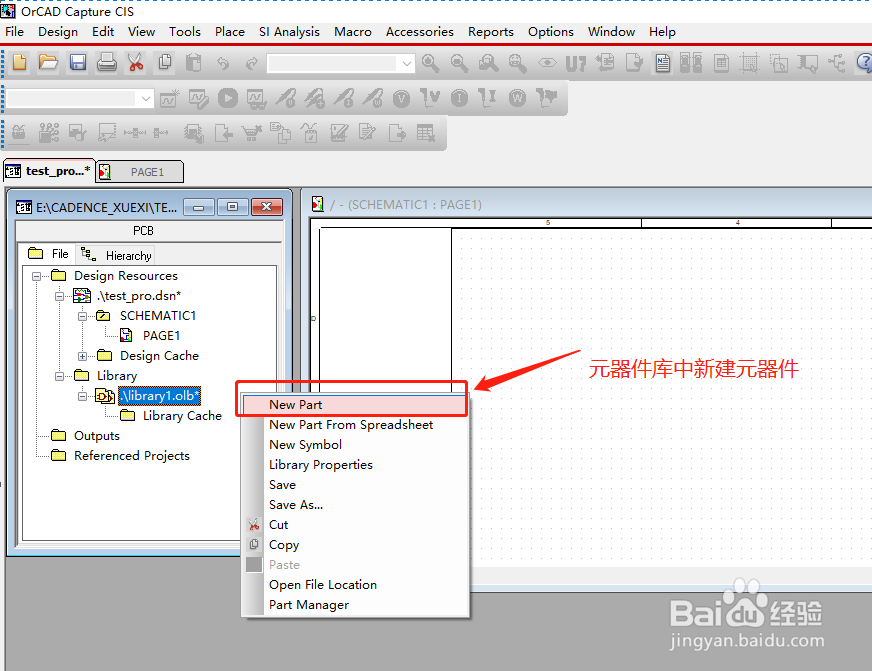The height and width of the screenshot is (671, 872).
Task: Click the Zoom to All icon
Action: 518,63
